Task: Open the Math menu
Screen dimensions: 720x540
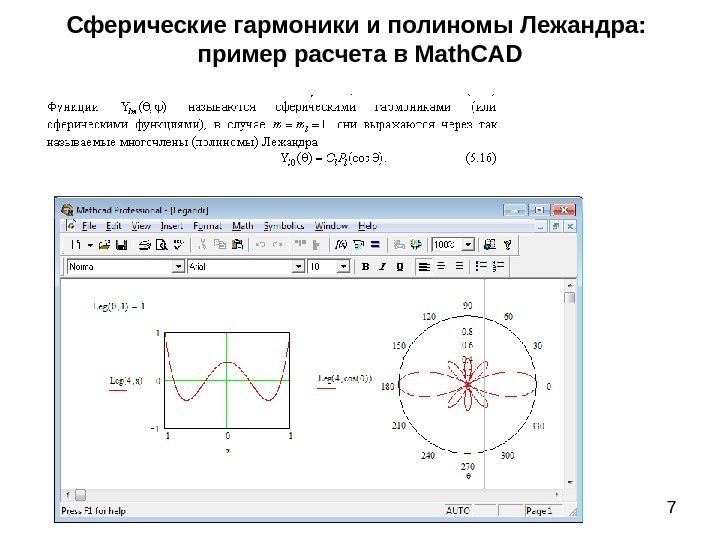Action: pos(242,226)
